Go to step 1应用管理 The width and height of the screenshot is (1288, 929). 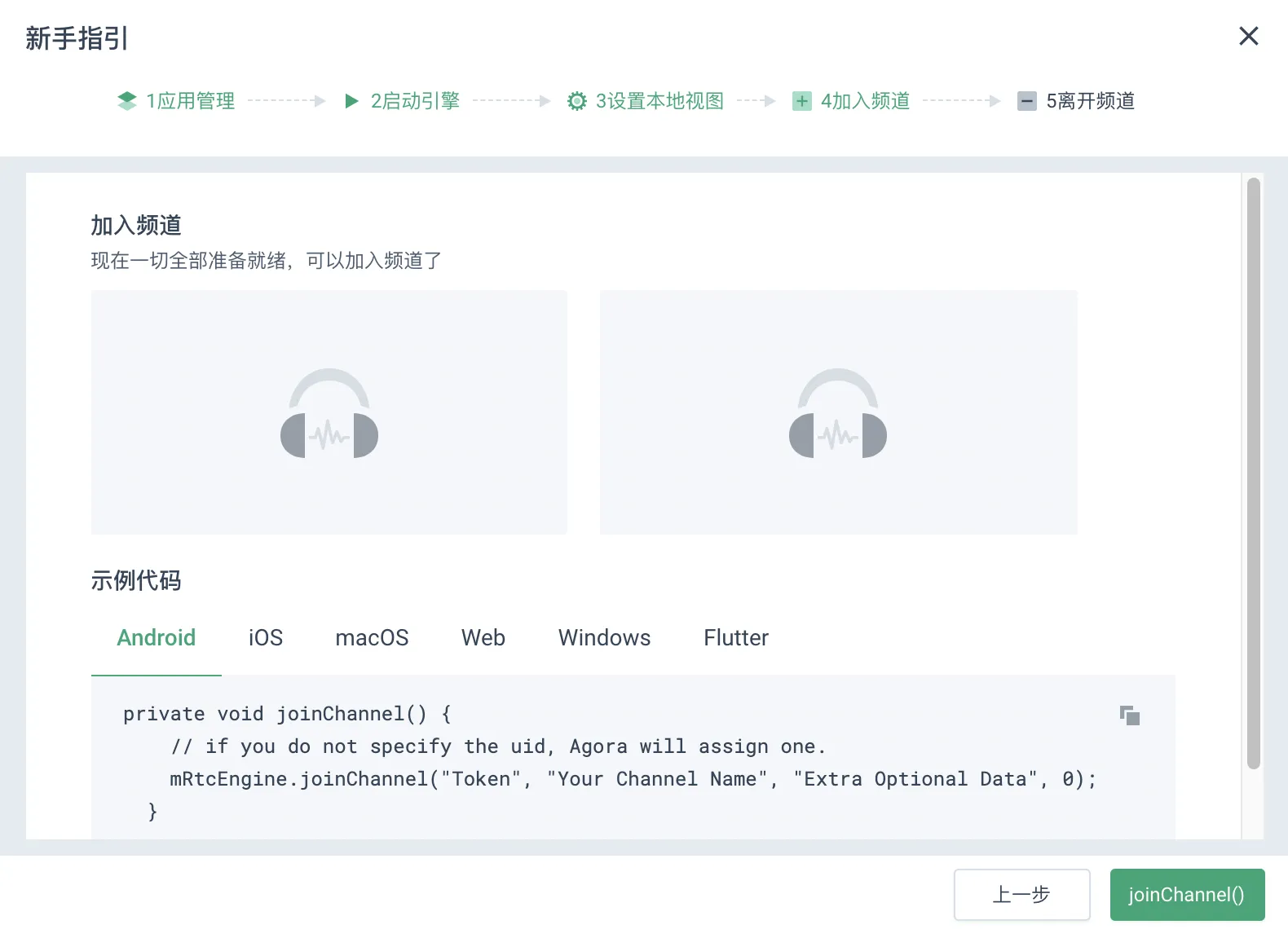coord(176,101)
